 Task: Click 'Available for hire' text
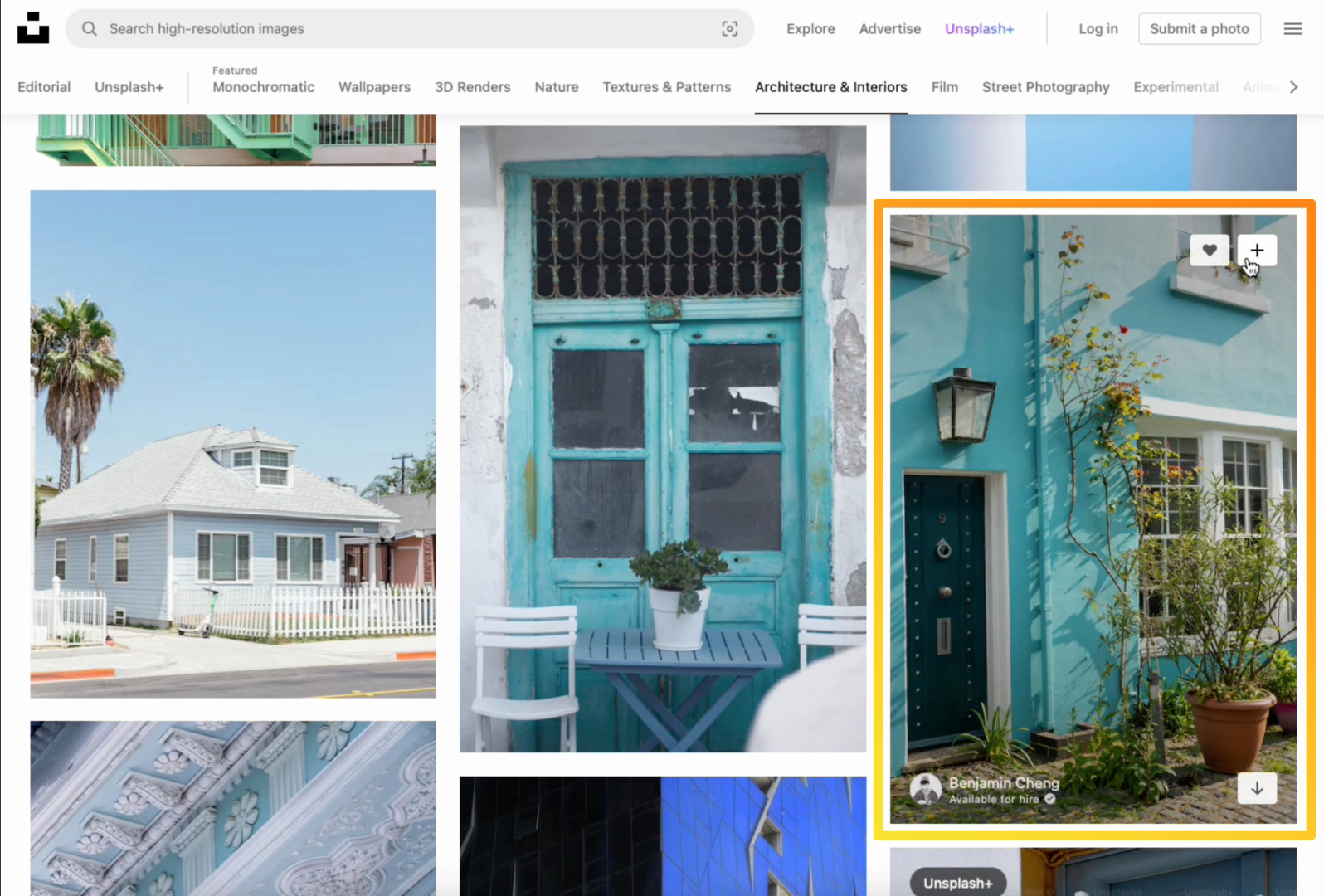point(994,799)
